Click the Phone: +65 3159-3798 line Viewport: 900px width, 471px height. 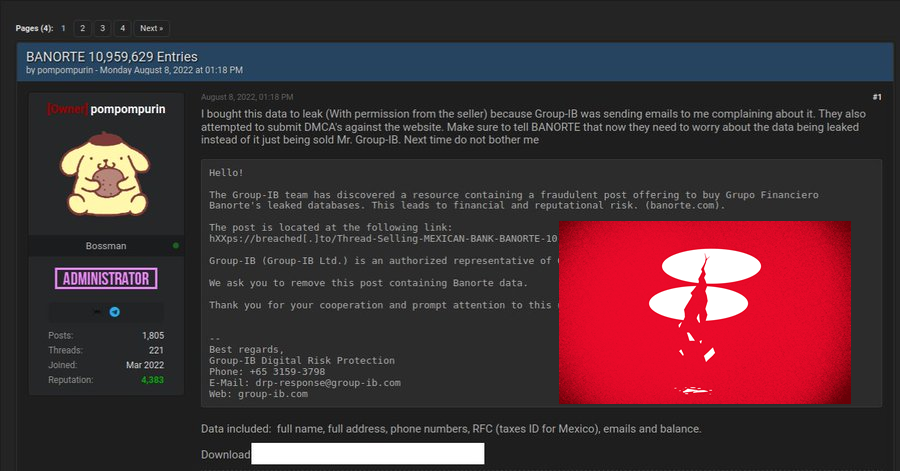[267, 372]
